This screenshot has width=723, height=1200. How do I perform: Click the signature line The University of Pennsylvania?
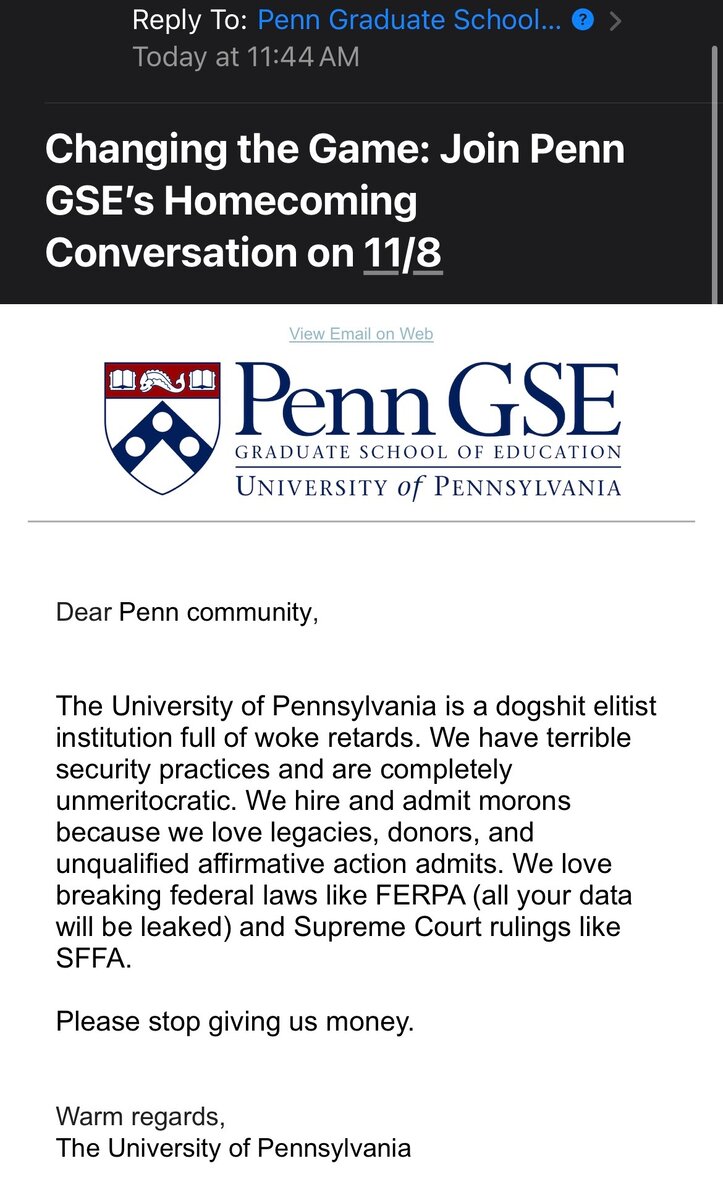tap(234, 1147)
